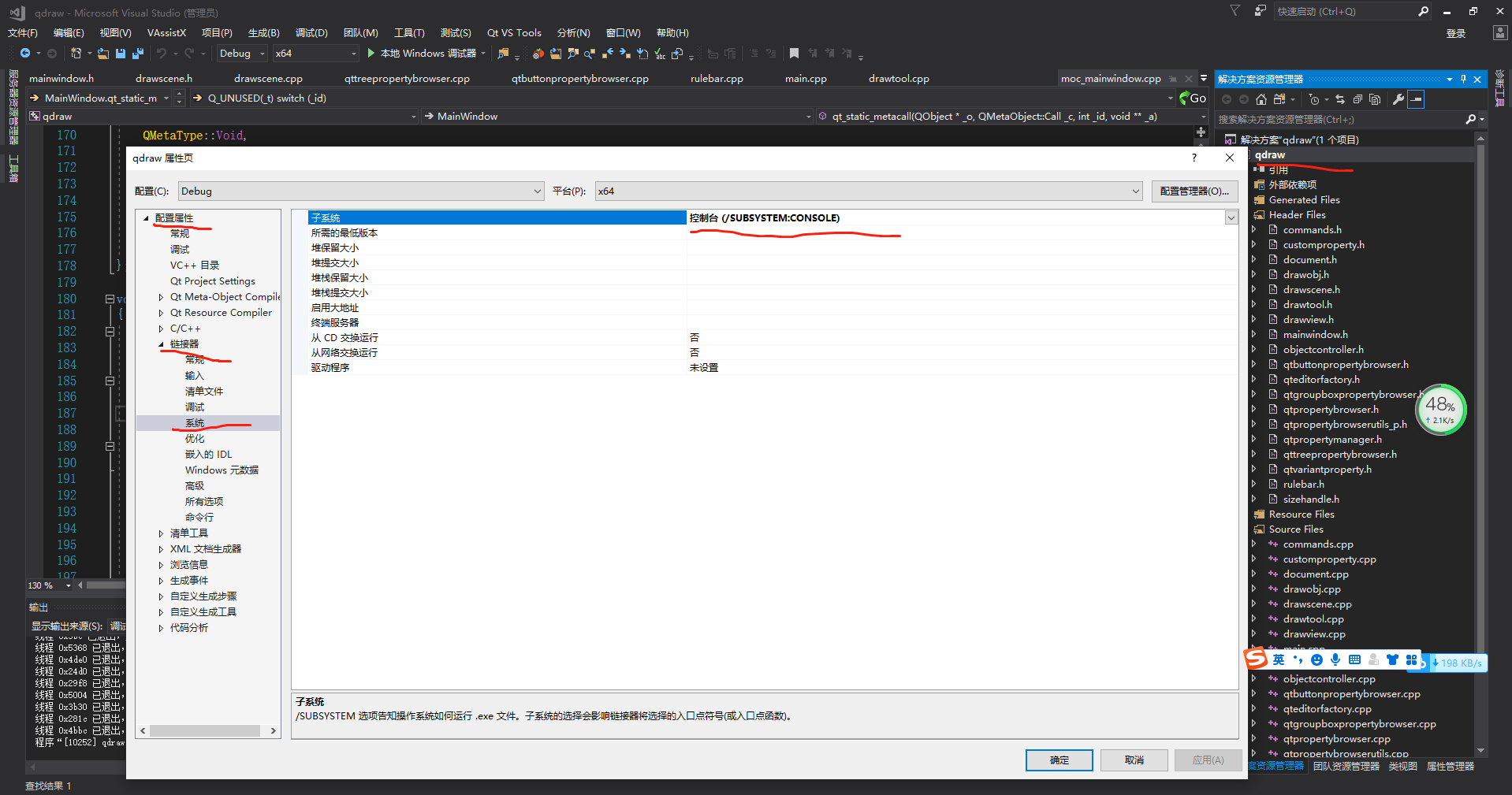This screenshot has width=1512, height=795.
Task: Open the Qt VS Tools menu
Action: pos(513,32)
